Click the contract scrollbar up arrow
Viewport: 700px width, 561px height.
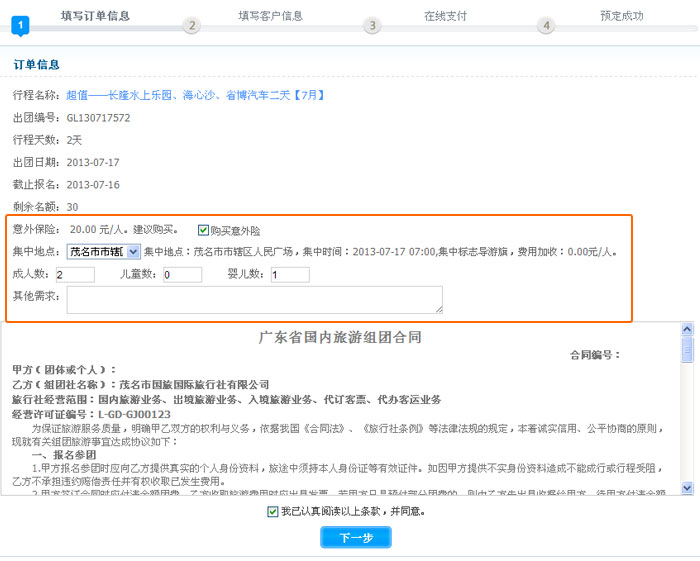[687, 329]
